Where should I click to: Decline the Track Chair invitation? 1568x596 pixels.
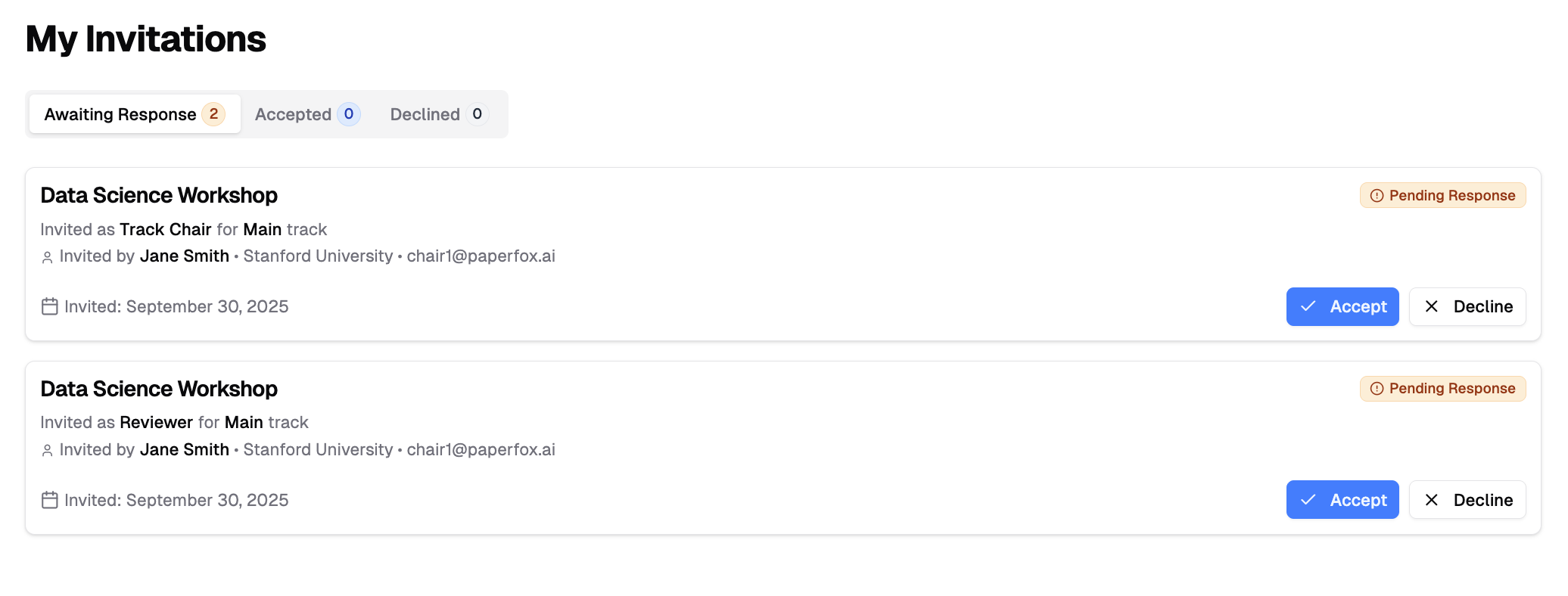click(x=1467, y=306)
